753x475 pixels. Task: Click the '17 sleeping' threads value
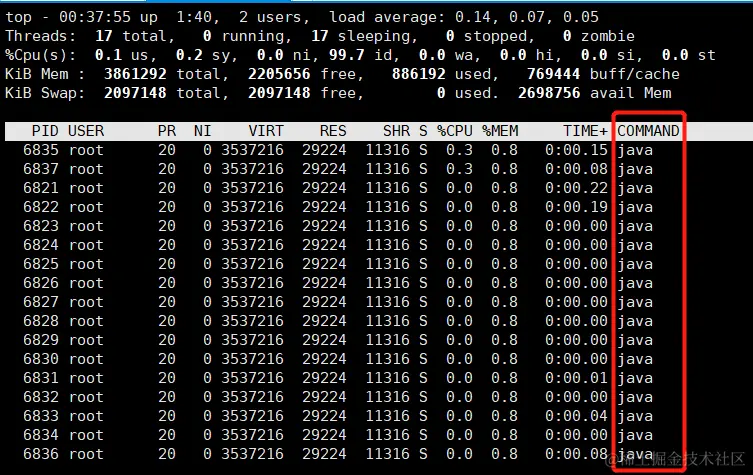pos(364,36)
